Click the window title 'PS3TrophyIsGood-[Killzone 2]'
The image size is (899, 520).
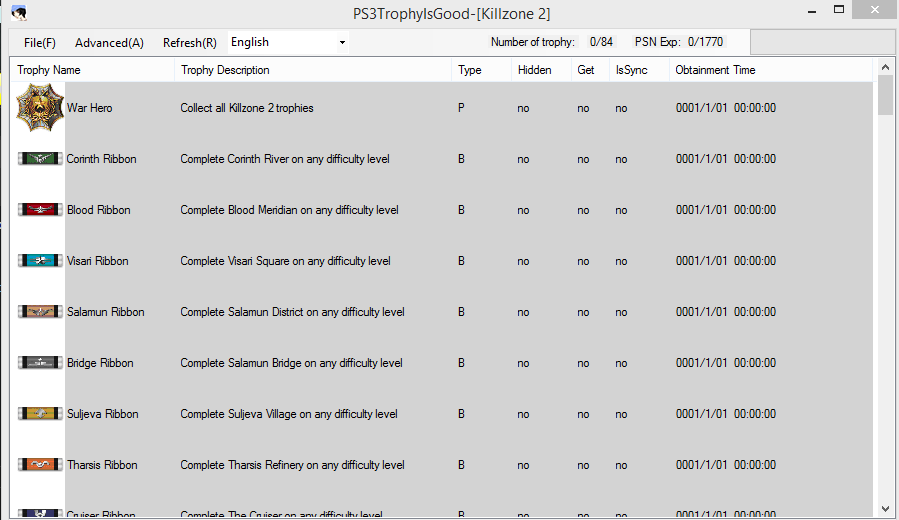click(x=451, y=13)
